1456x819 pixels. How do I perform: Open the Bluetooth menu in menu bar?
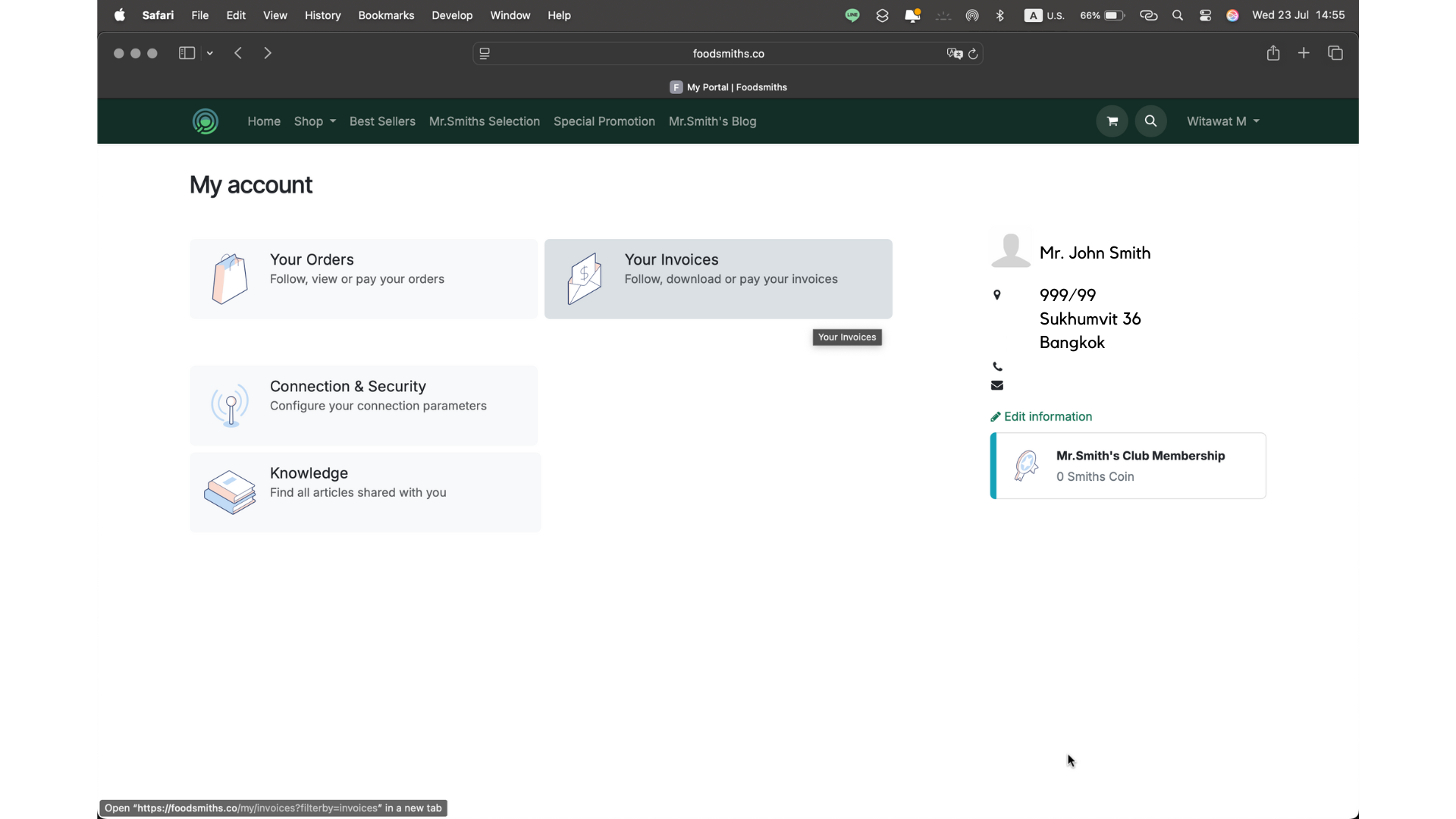1000,15
